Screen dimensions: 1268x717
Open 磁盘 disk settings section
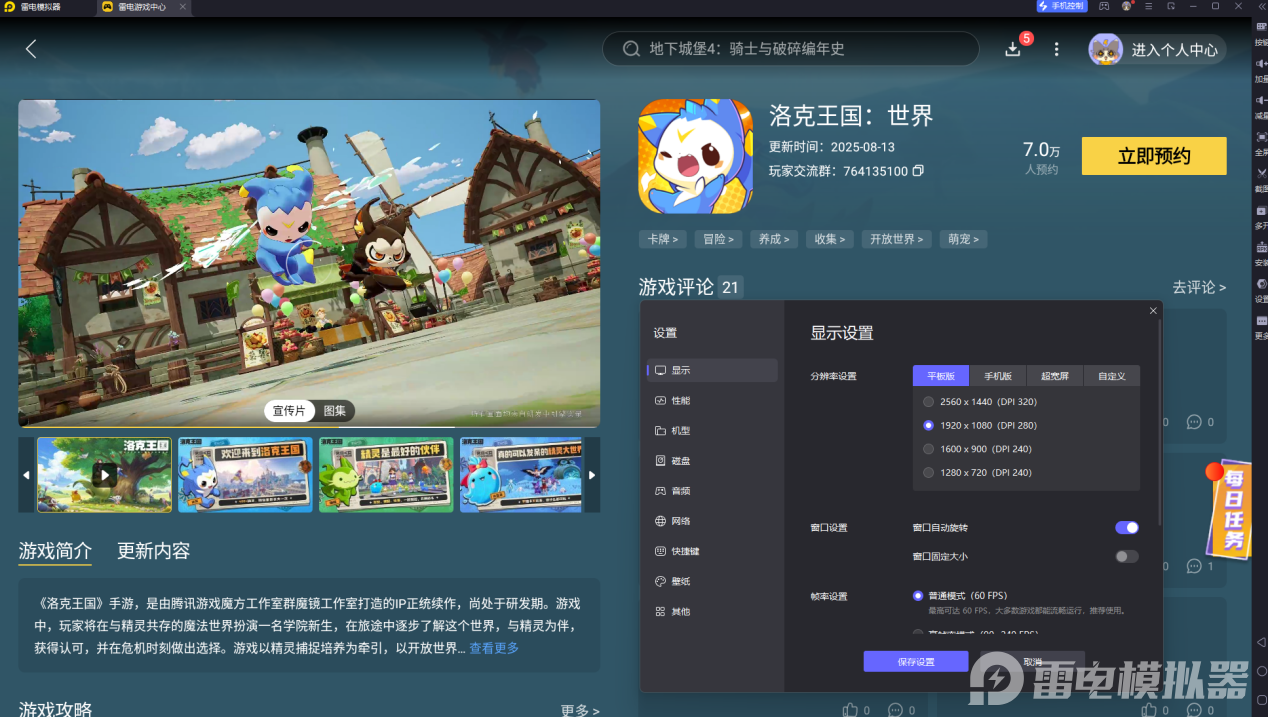[712, 460]
